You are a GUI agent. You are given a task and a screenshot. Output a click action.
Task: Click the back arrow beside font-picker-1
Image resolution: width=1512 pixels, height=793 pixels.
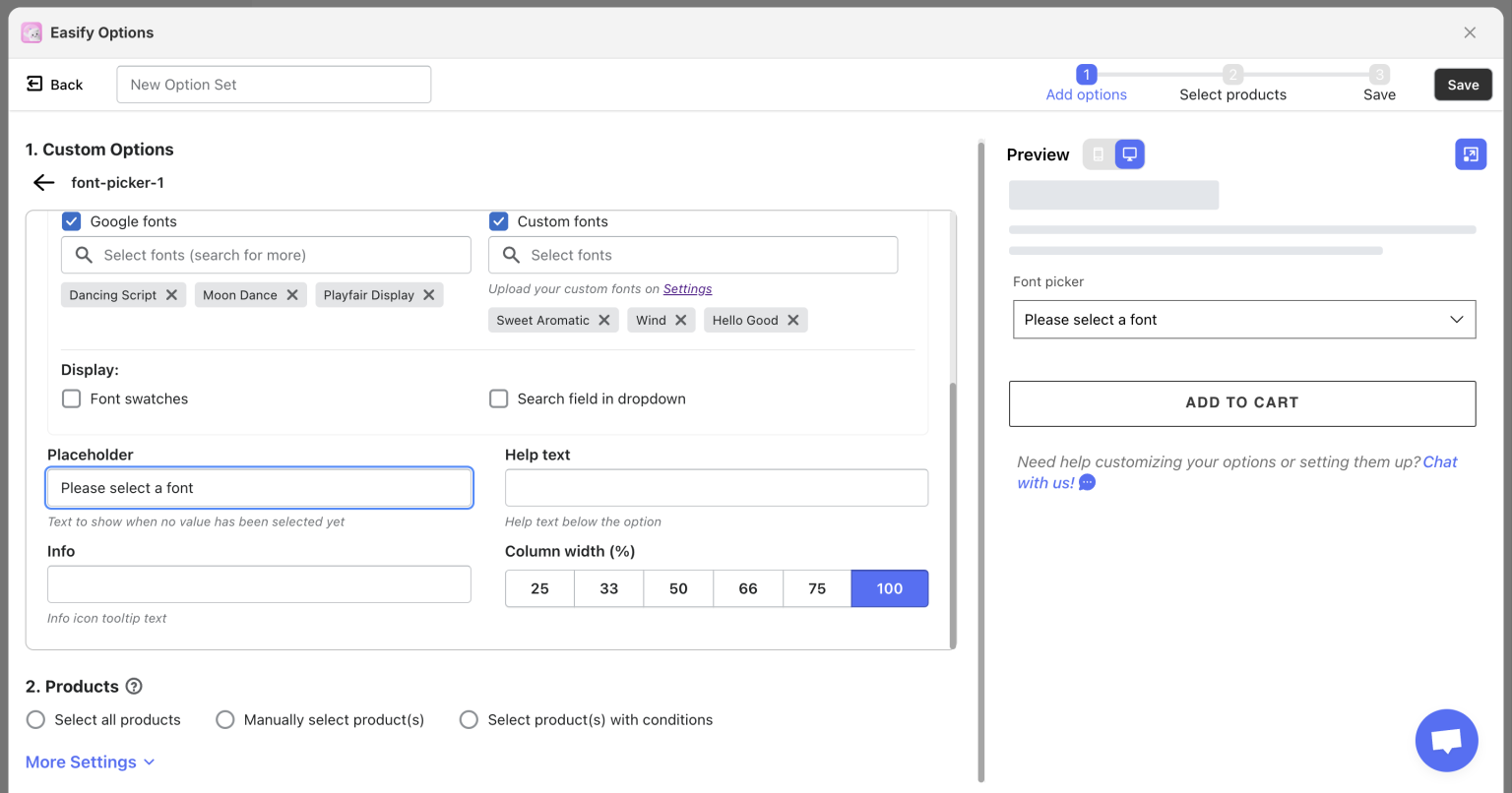(x=43, y=183)
